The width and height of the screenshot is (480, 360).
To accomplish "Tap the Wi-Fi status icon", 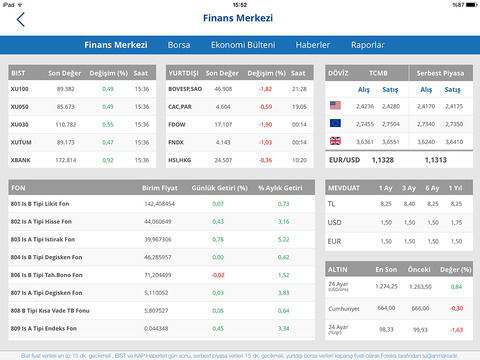I will [x=20, y=5].
